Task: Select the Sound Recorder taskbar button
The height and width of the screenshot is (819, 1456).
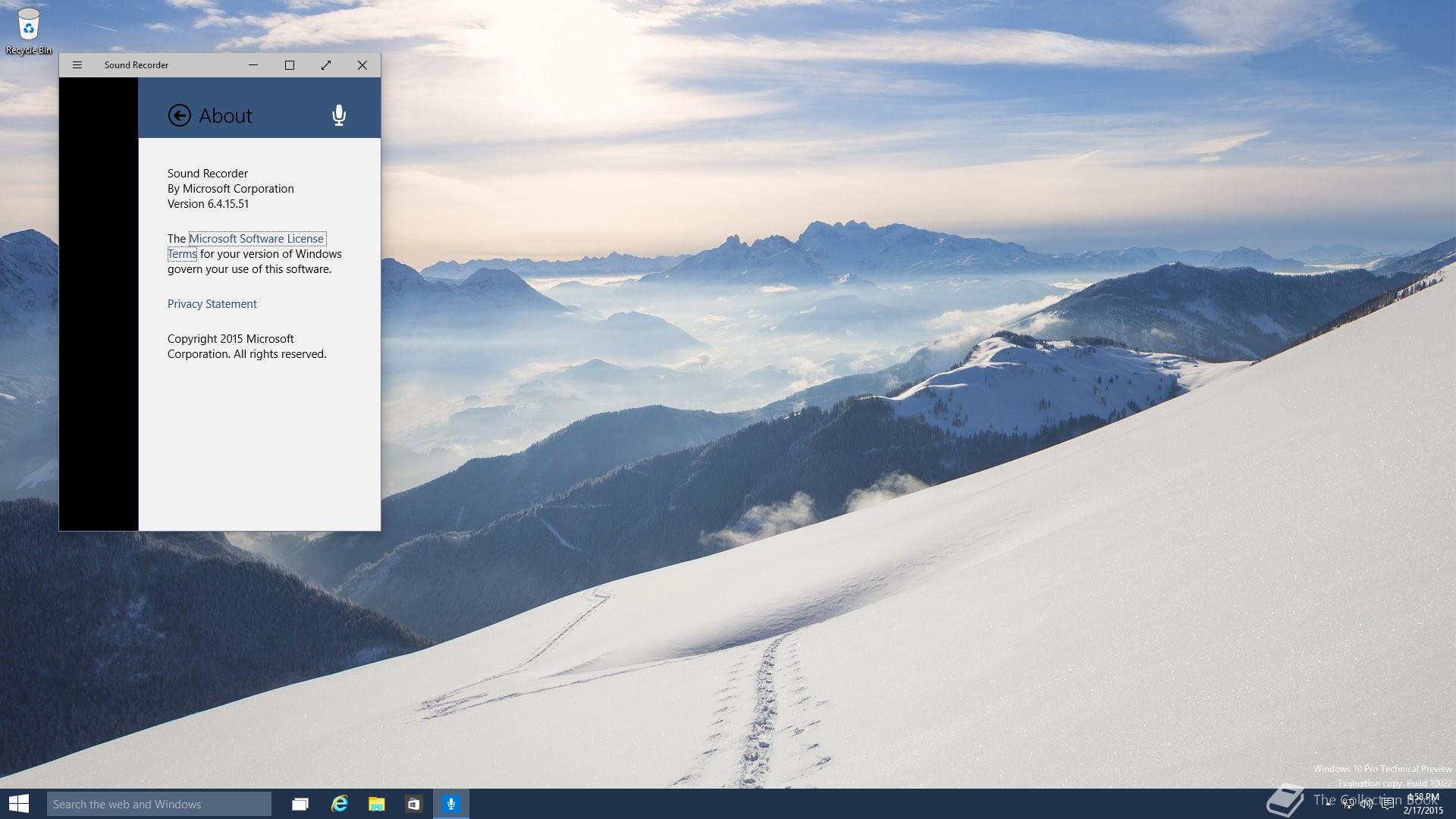Action: point(451,804)
